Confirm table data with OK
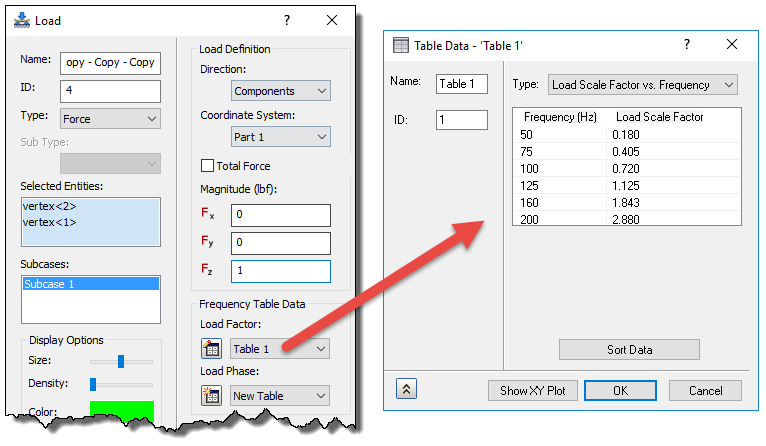The image size is (766, 446). [620, 391]
